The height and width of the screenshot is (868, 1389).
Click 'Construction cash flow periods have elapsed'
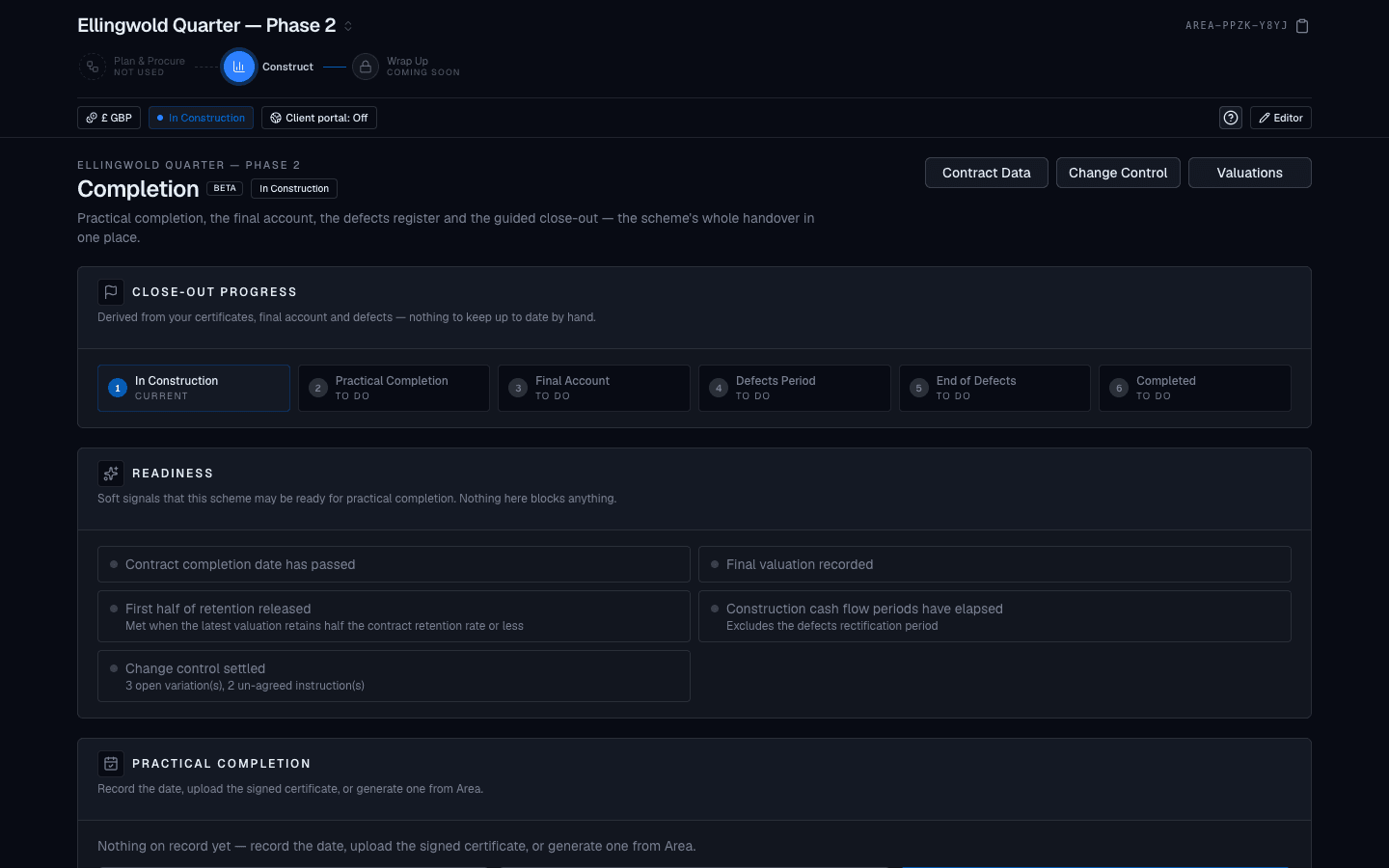click(x=994, y=616)
